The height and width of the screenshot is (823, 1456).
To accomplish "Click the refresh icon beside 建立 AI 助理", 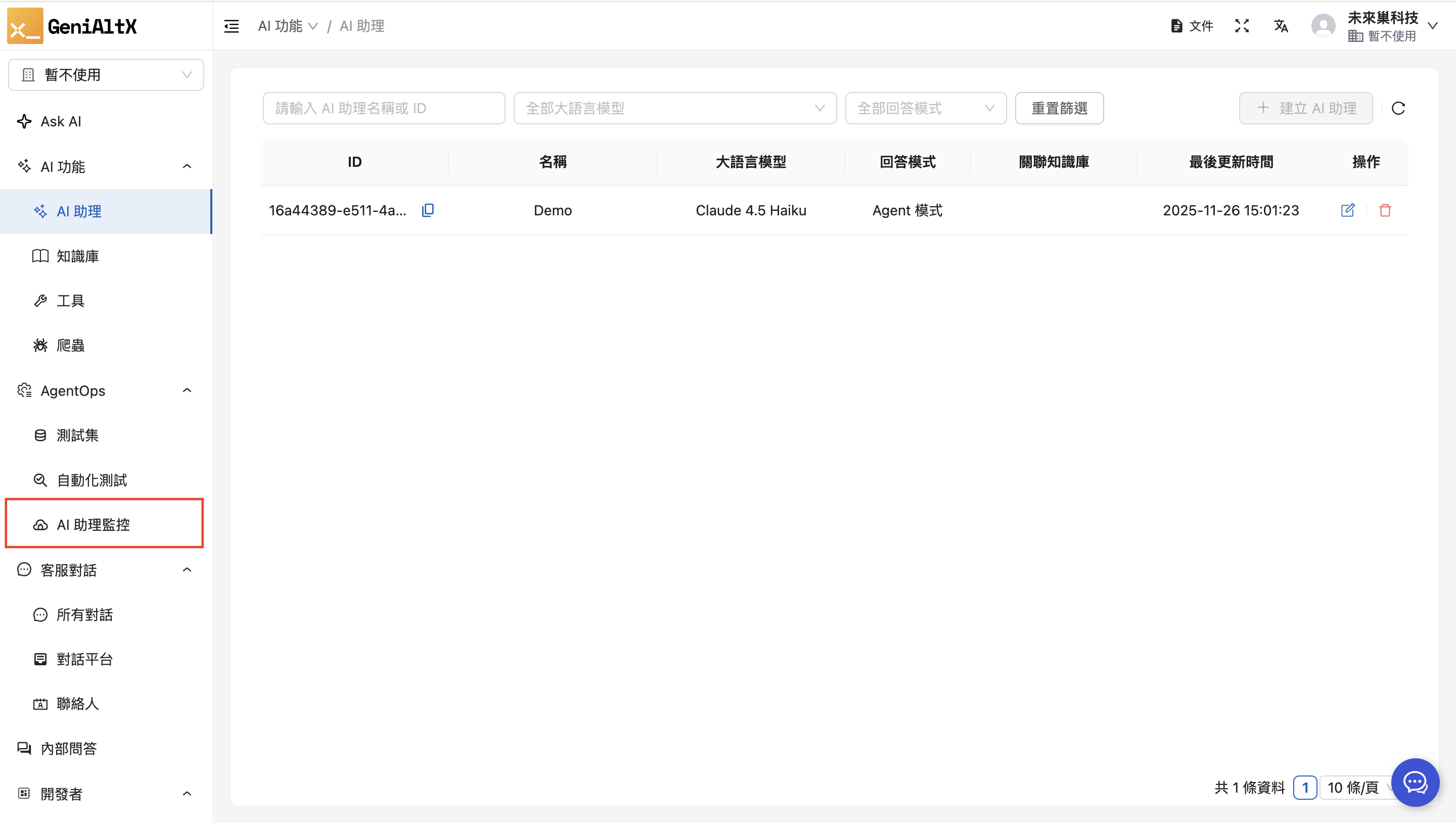I will pyautogui.click(x=1398, y=108).
